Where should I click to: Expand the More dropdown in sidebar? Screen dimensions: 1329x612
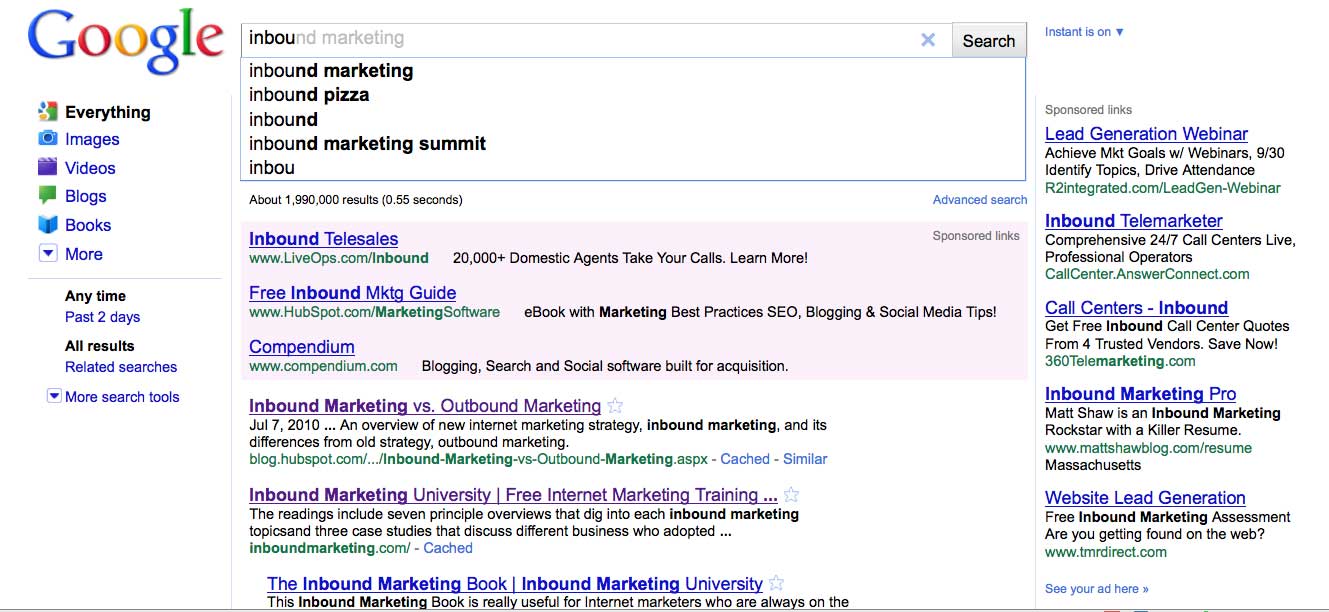click(47, 253)
